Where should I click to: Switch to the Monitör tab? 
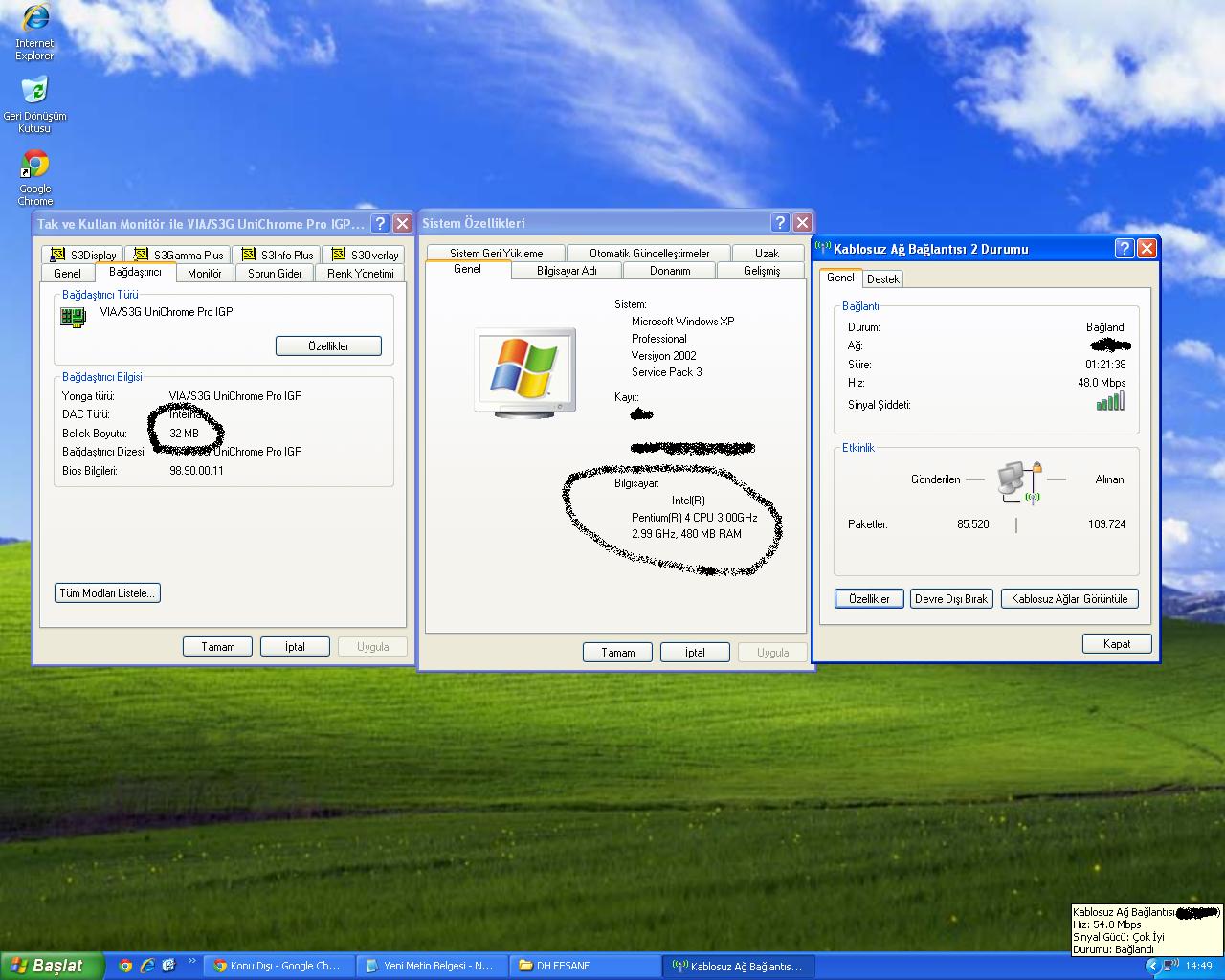tap(205, 273)
